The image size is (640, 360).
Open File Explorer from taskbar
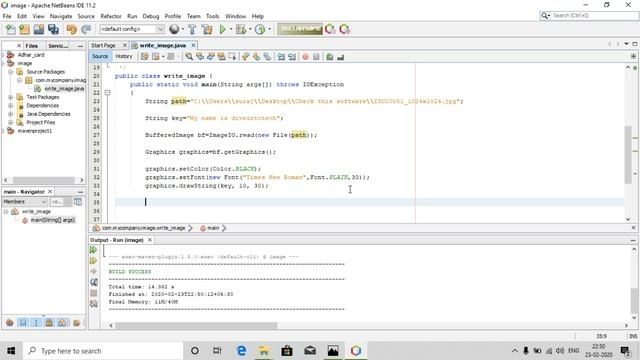click(x=264, y=351)
